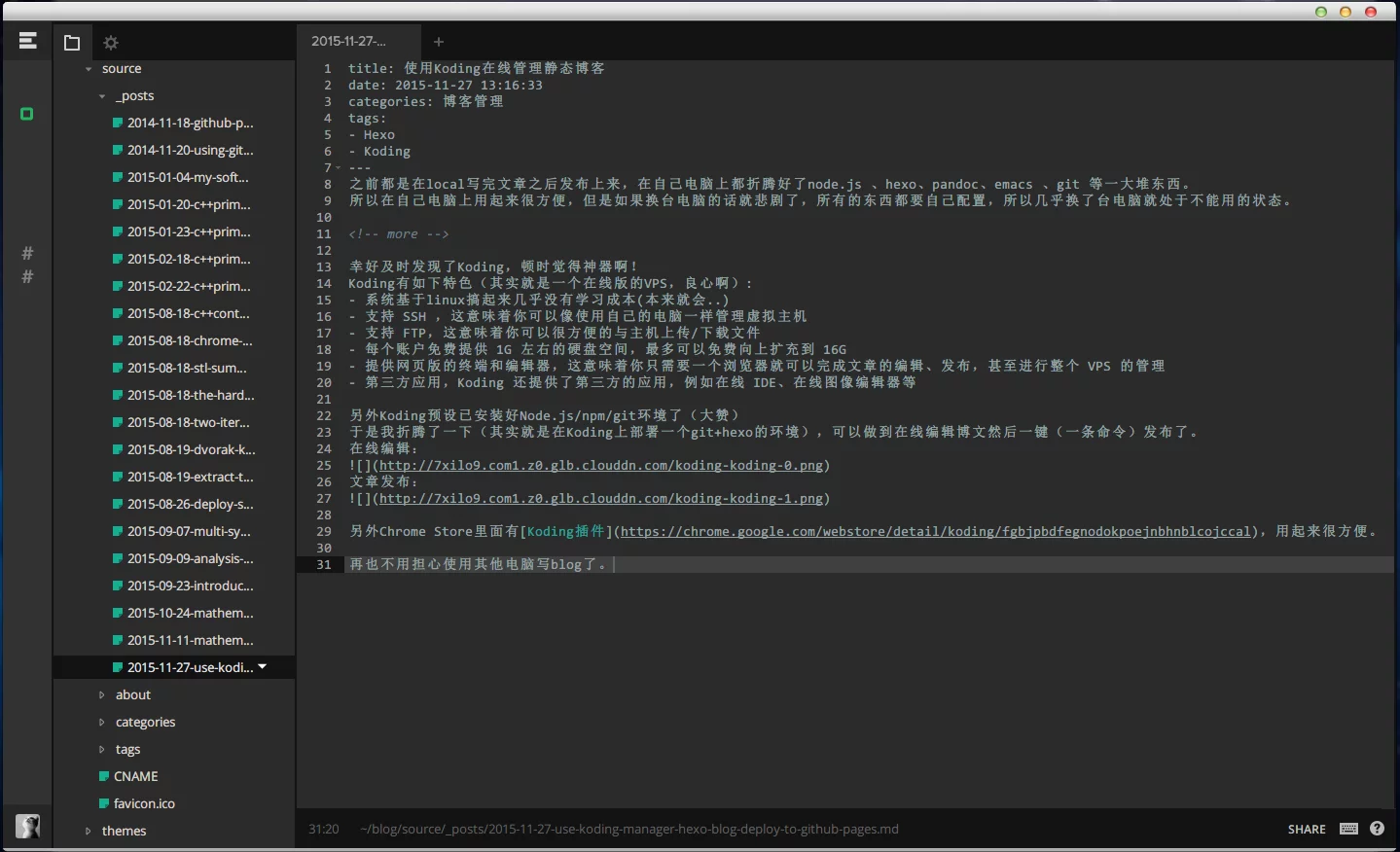Open the help question mark icon
This screenshot has width=1400, height=852.
click(1377, 829)
